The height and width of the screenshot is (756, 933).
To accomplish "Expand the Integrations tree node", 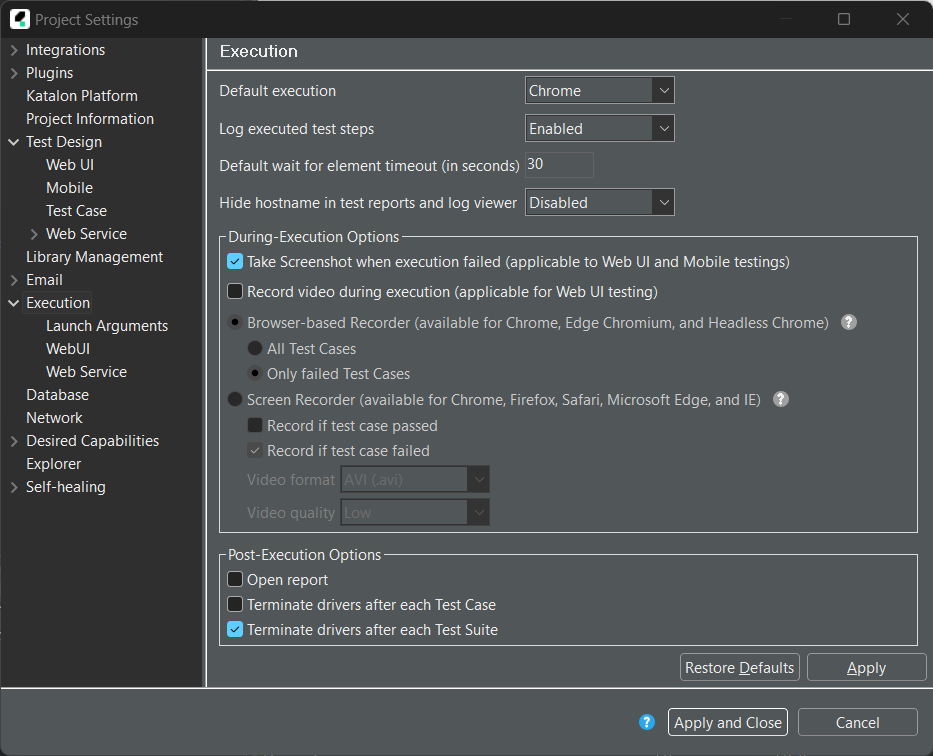I will coord(14,50).
